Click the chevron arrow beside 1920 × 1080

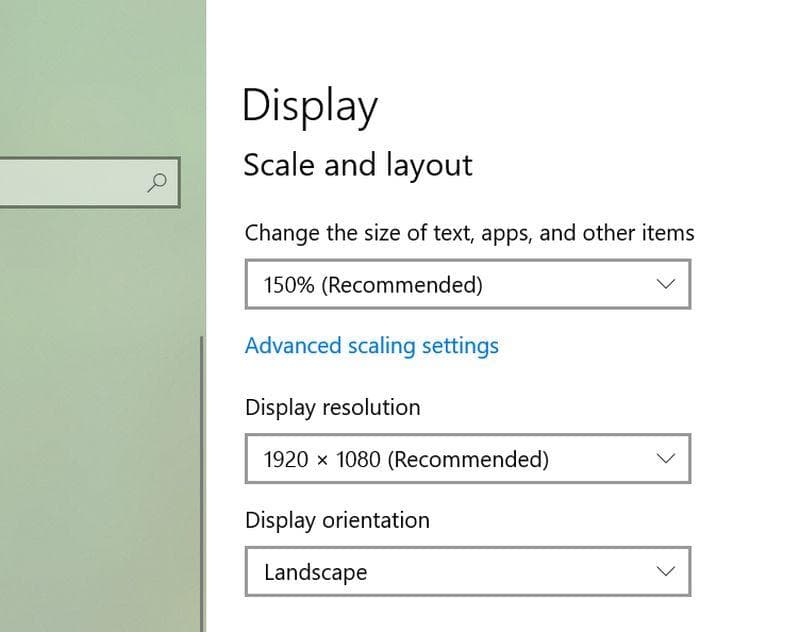tap(666, 459)
